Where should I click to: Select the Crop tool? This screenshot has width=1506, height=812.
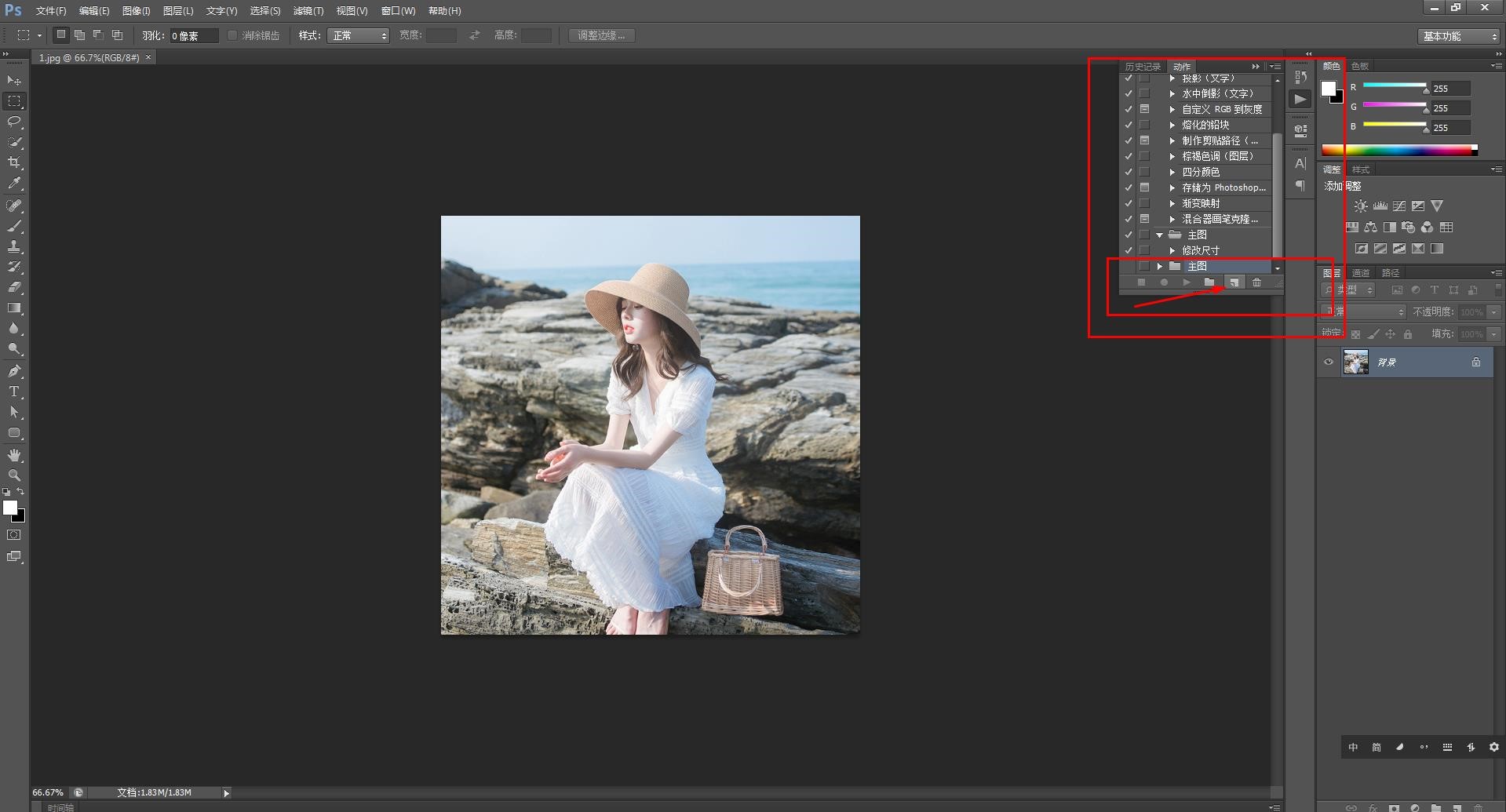pos(14,162)
